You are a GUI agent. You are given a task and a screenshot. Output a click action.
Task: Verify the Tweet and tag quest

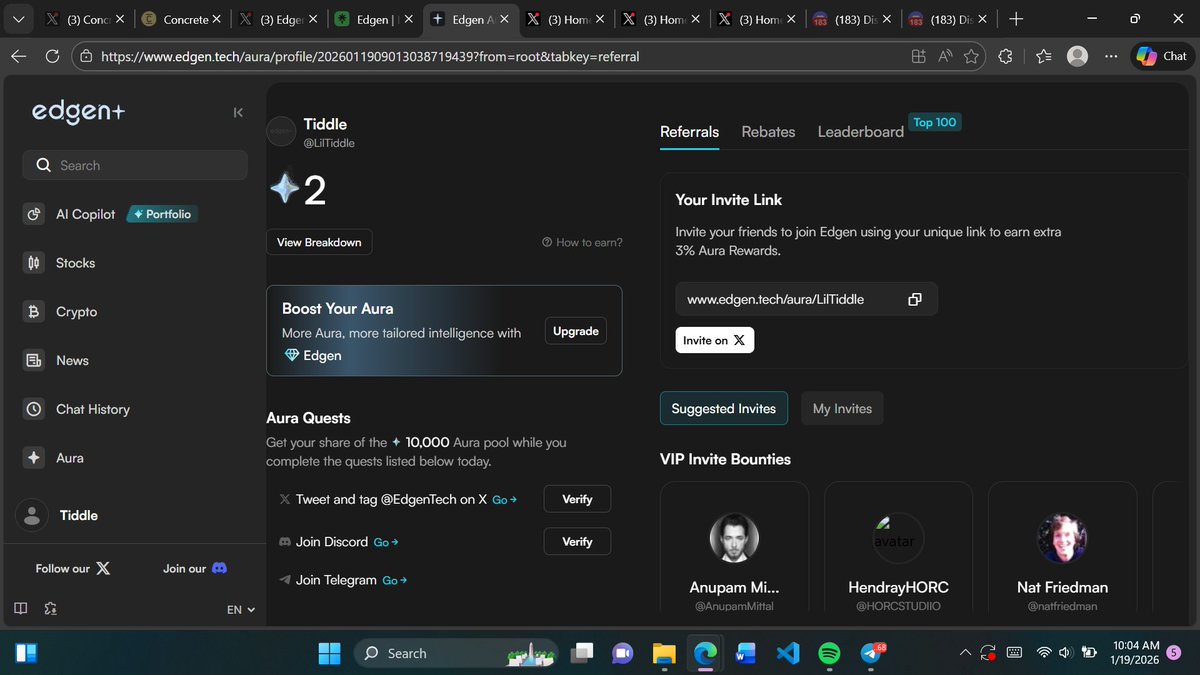point(577,499)
